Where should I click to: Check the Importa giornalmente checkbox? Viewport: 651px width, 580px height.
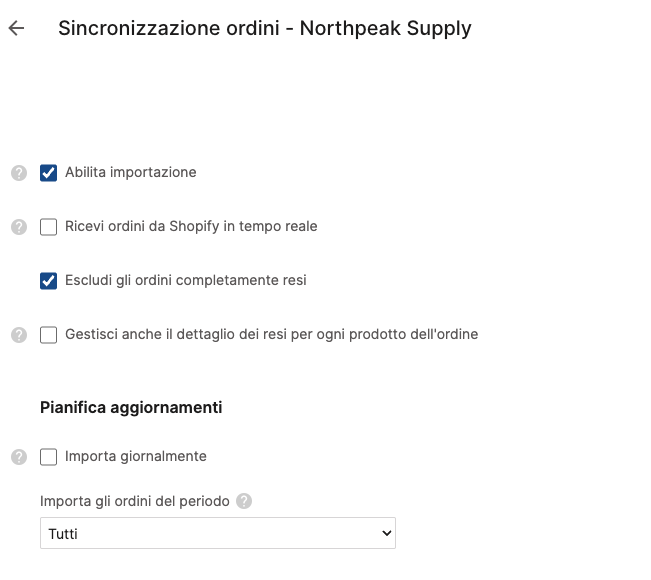[48, 457]
